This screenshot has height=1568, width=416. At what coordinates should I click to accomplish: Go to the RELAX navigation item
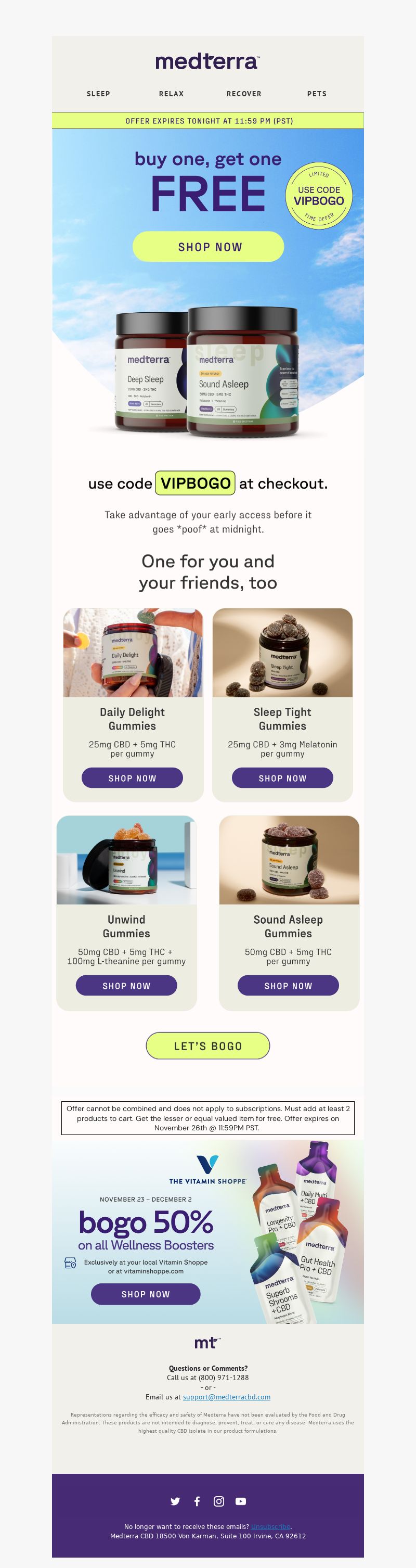[172, 94]
